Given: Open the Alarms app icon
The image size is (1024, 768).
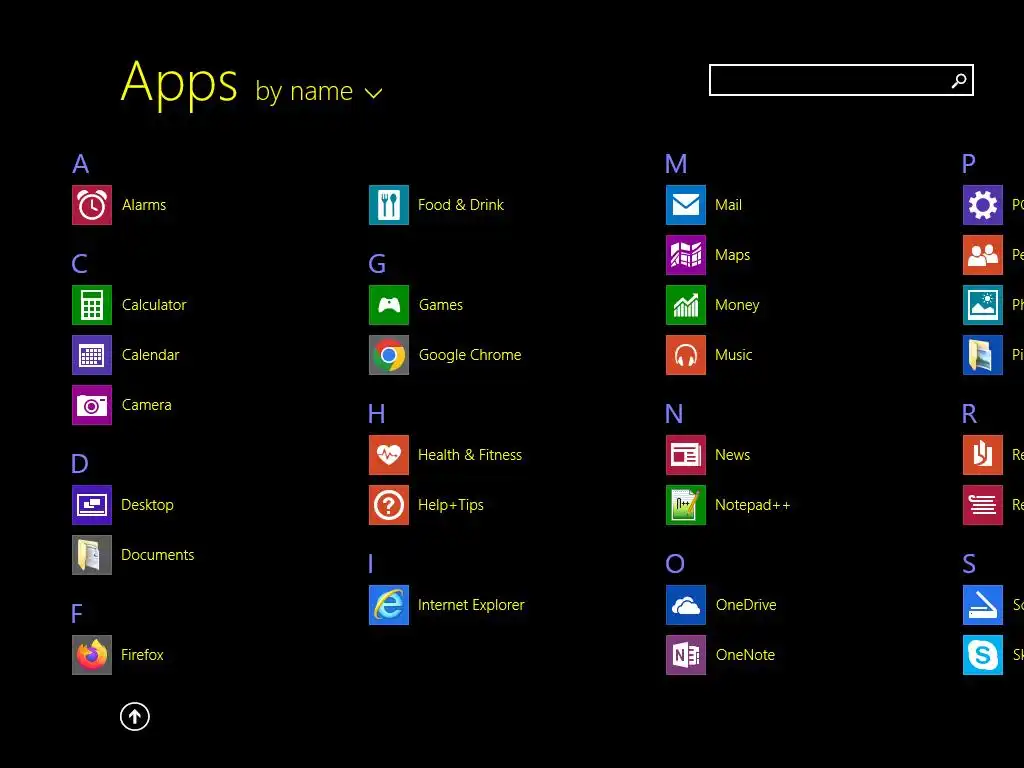Looking at the screenshot, I should coord(91,205).
